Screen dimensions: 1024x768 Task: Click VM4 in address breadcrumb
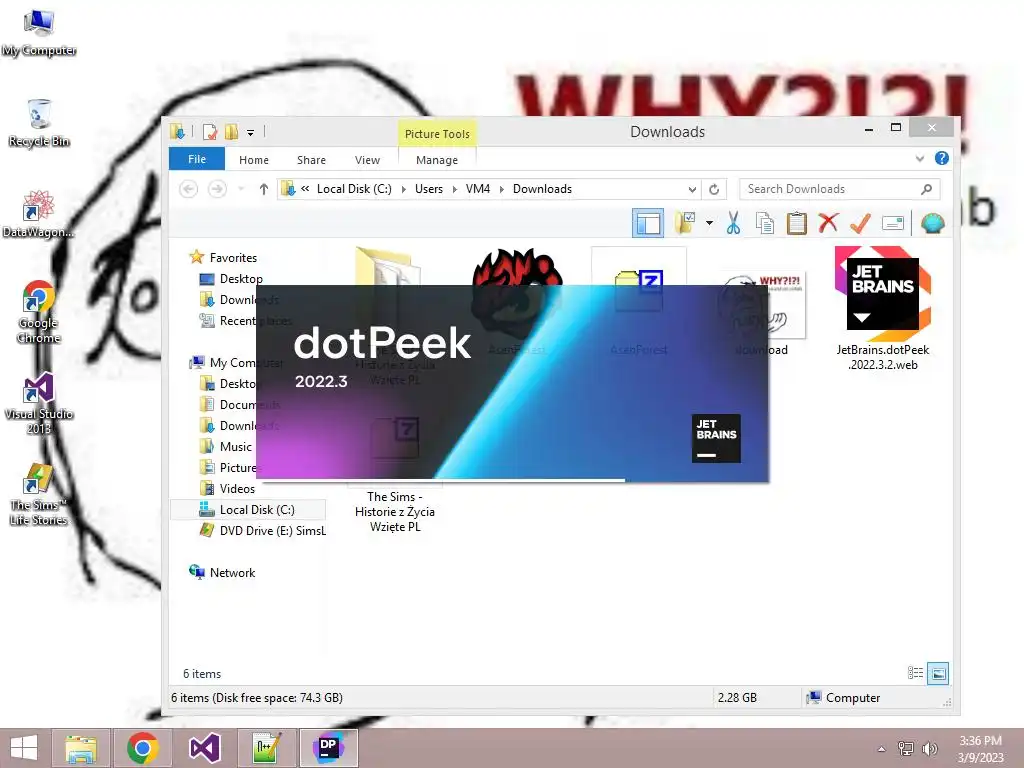(x=477, y=189)
